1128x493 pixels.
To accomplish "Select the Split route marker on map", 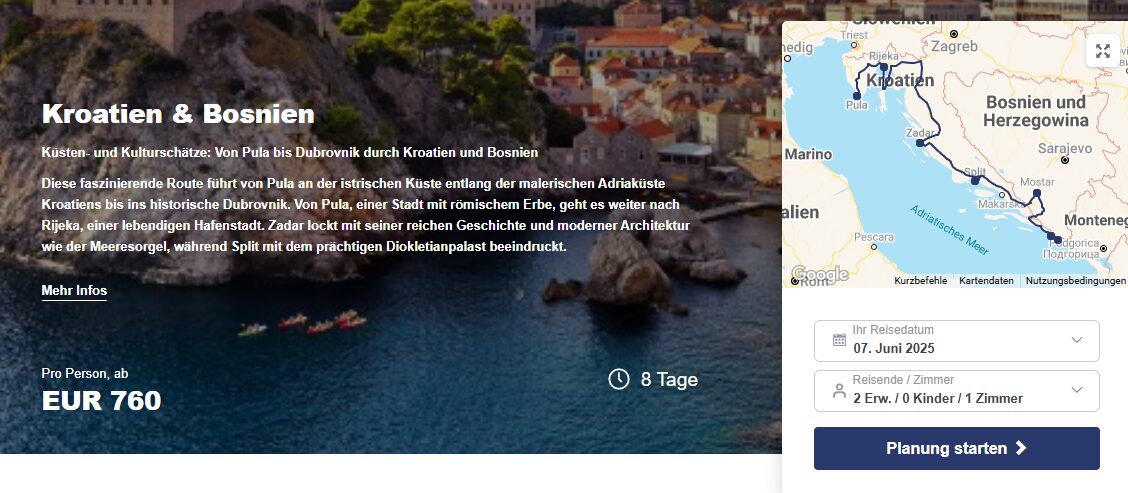I will point(975,181).
